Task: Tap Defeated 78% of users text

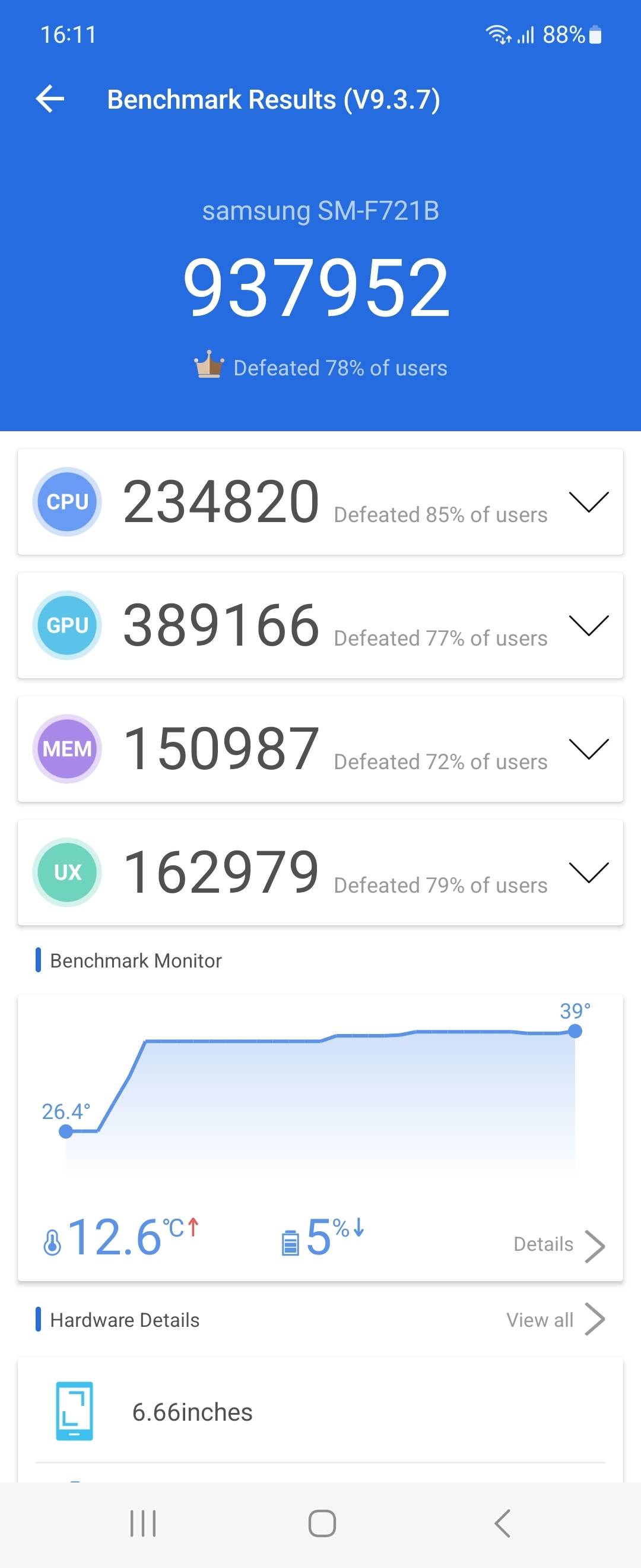Action: [340, 368]
